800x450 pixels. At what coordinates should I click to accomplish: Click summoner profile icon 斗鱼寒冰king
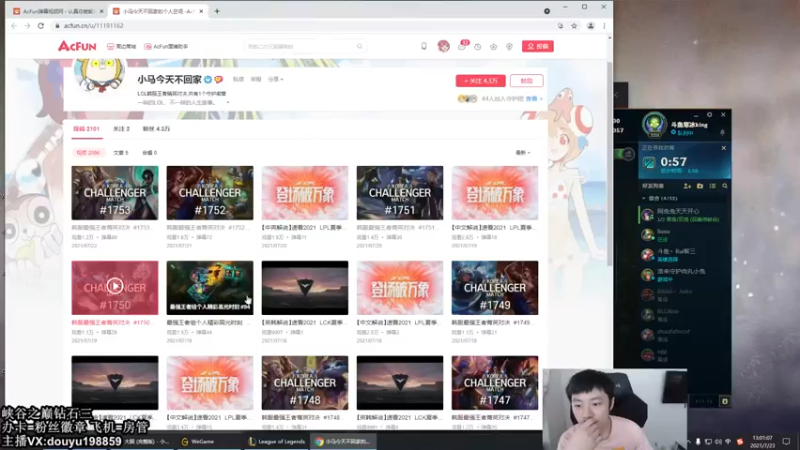pyautogui.click(x=654, y=124)
